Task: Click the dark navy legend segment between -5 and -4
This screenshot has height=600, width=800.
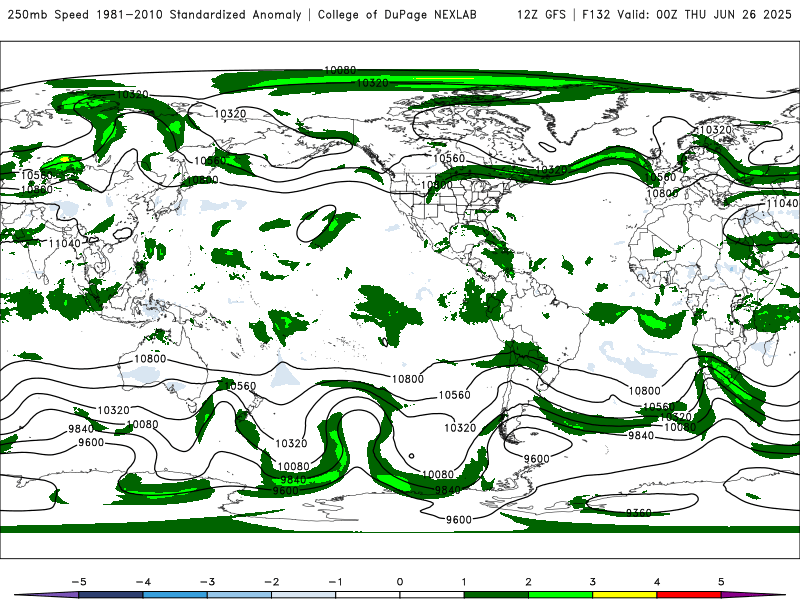Action: point(111,595)
